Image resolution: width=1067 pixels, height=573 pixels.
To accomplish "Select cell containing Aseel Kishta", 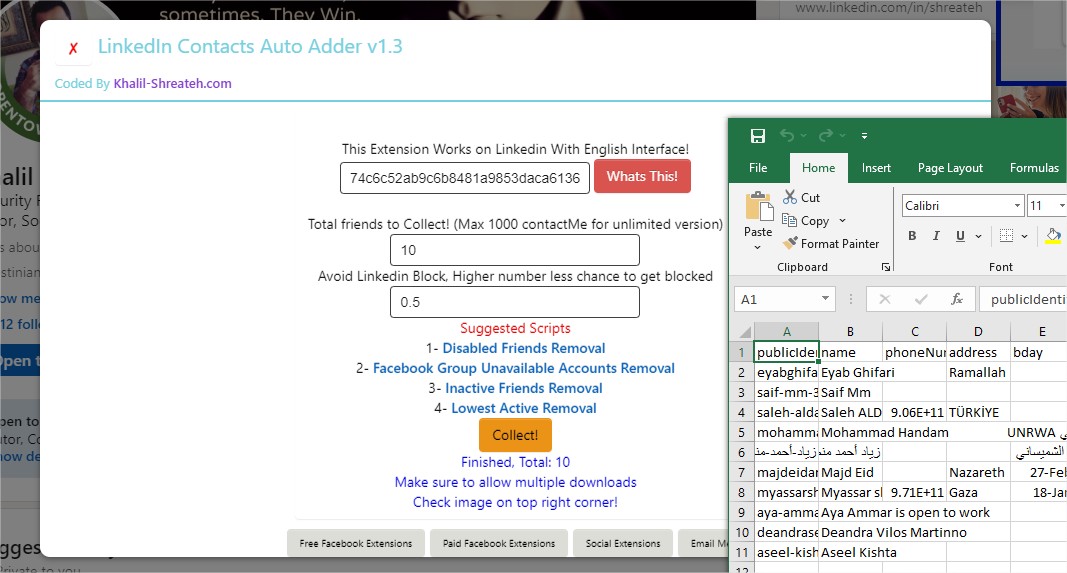I will [x=851, y=553].
